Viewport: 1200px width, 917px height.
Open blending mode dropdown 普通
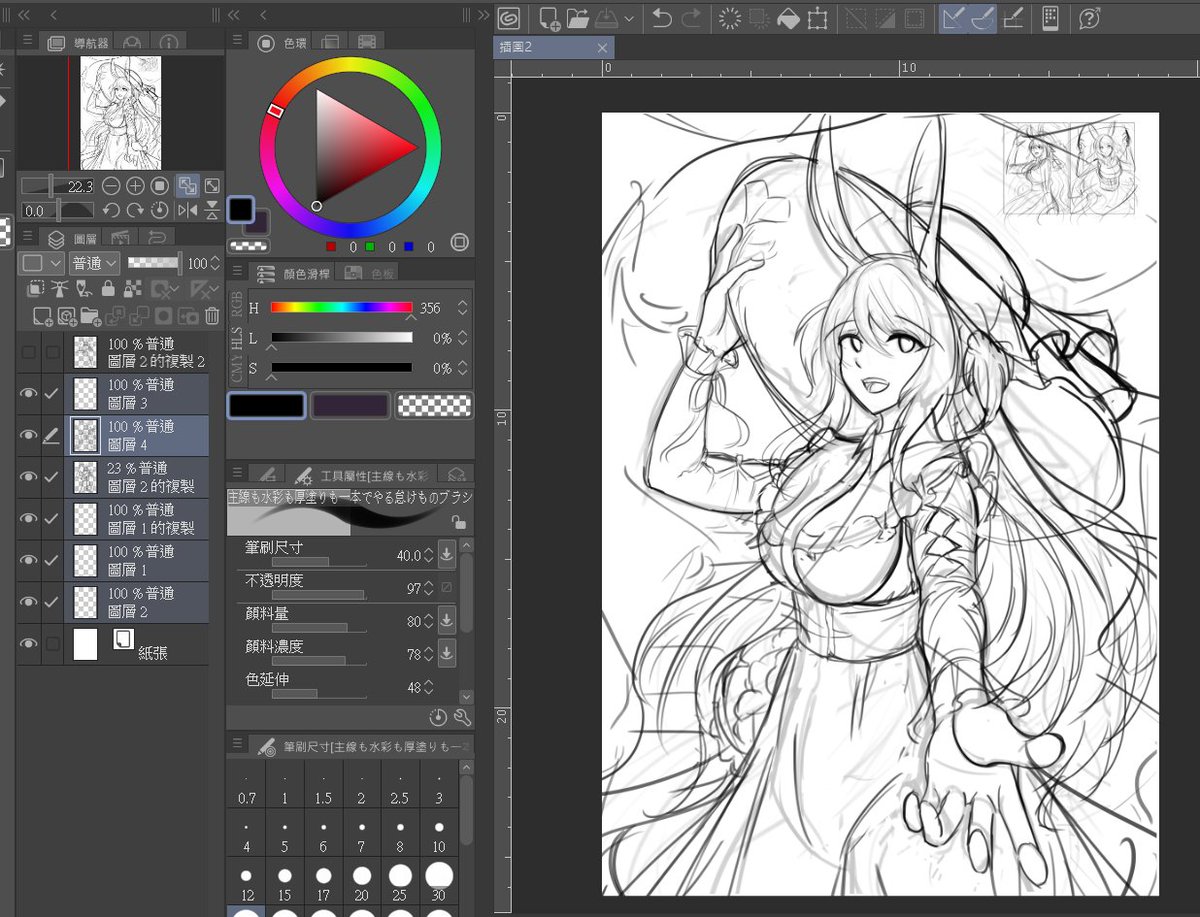click(x=96, y=263)
